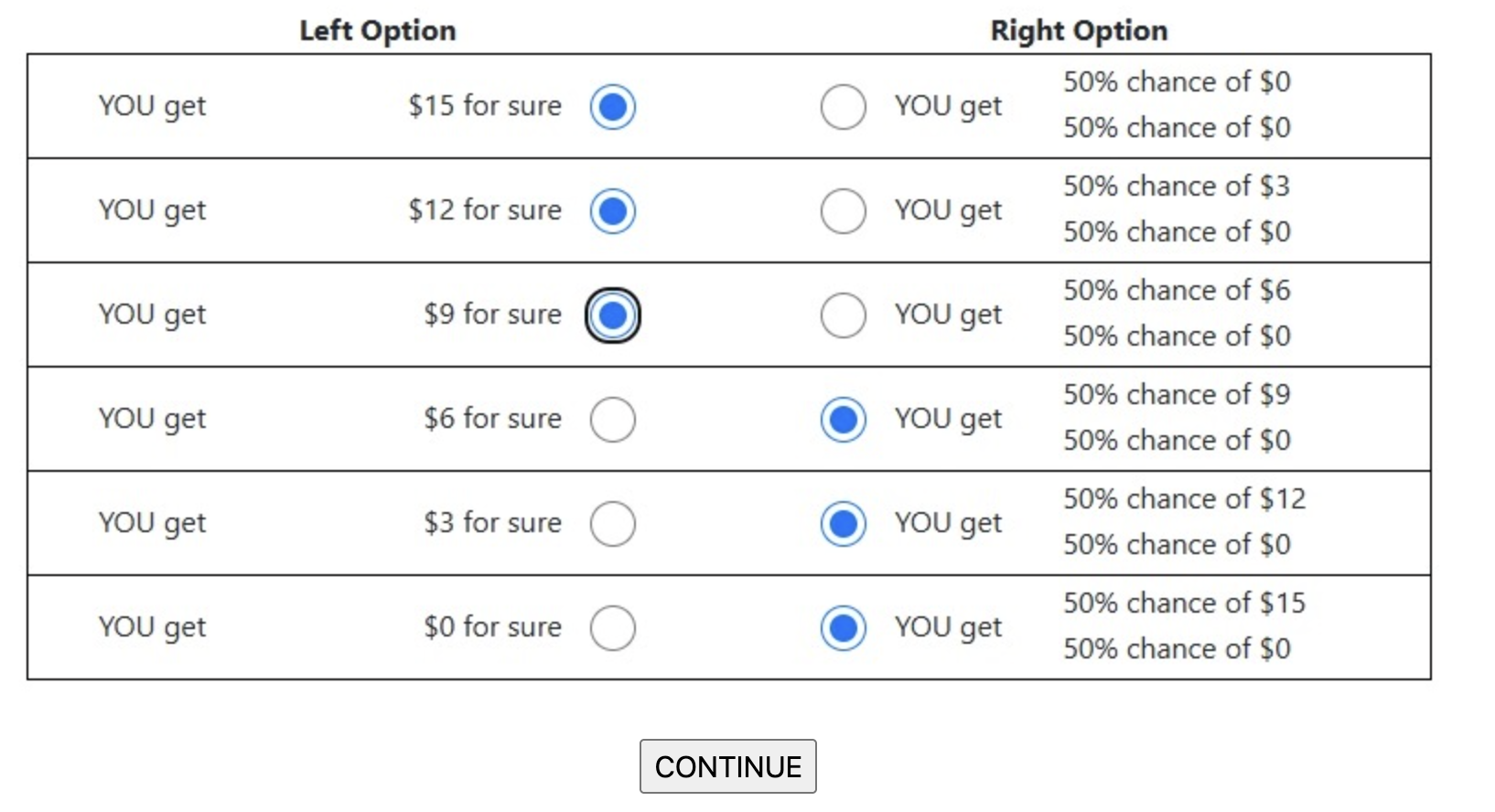This screenshot has height=812, width=1495.
Task: Select the $6 for sure radio button
Action: coord(612,420)
